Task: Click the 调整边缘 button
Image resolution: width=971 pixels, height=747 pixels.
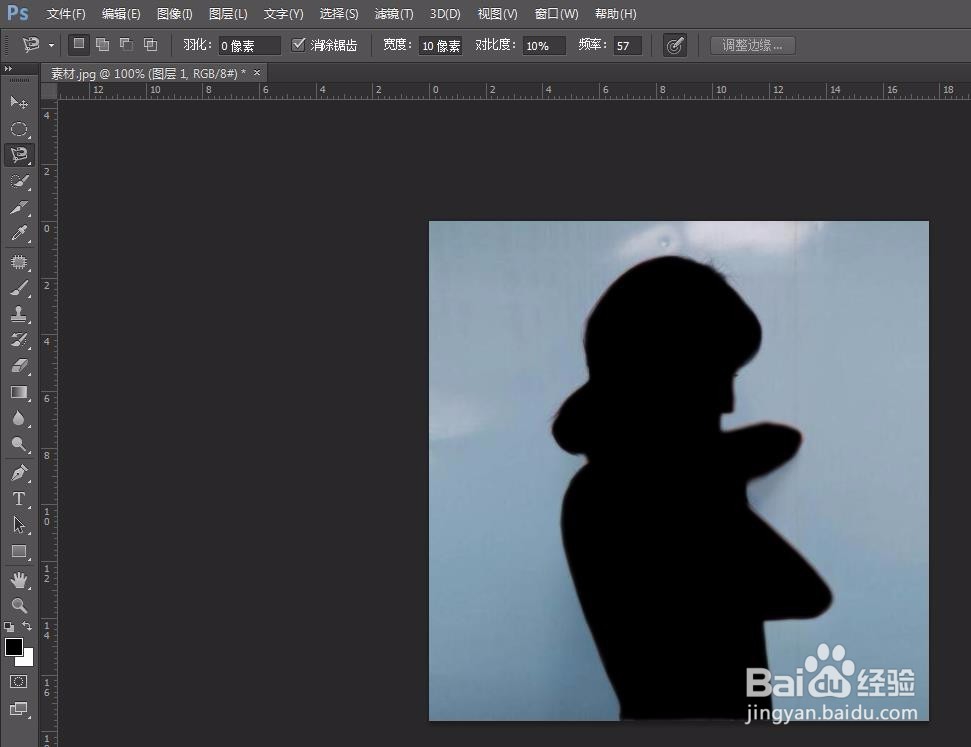Action: pyautogui.click(x=752, y=45)
